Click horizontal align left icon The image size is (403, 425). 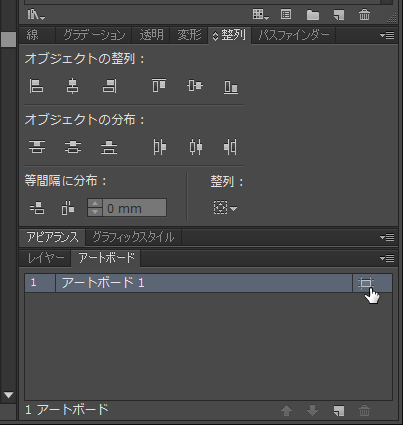click(36, 86)
